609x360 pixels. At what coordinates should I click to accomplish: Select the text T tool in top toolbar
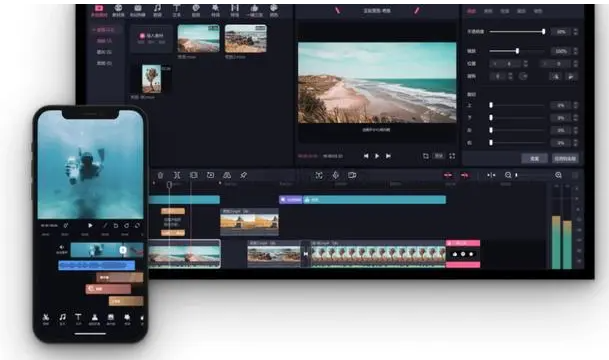pyautogui.click(x=176, y=10)
